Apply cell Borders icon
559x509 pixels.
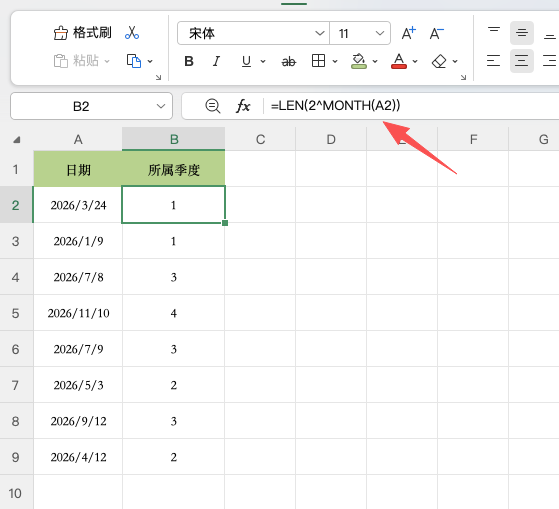(x=318, y=61)
